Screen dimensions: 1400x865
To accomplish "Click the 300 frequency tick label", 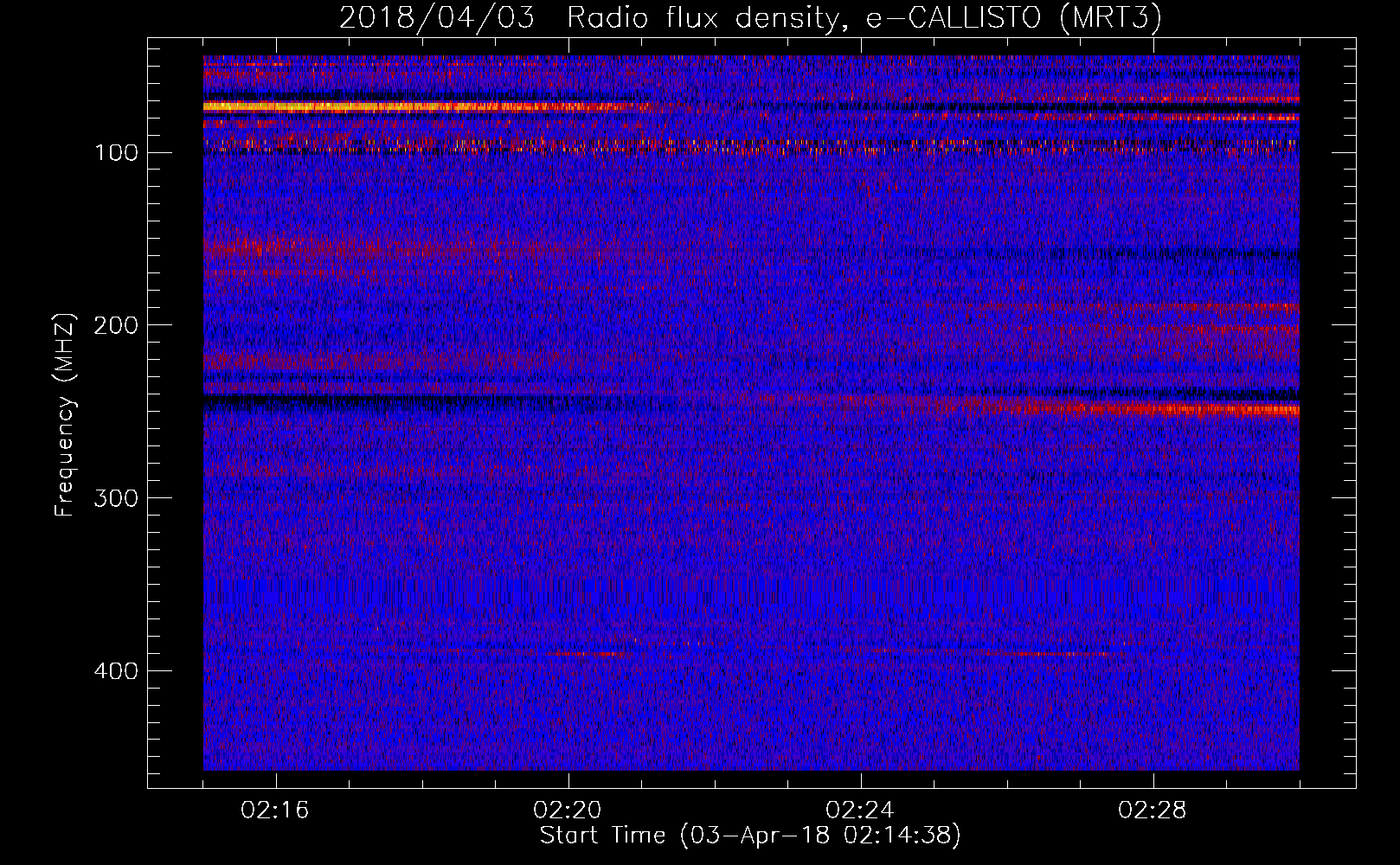I will 115,499.
